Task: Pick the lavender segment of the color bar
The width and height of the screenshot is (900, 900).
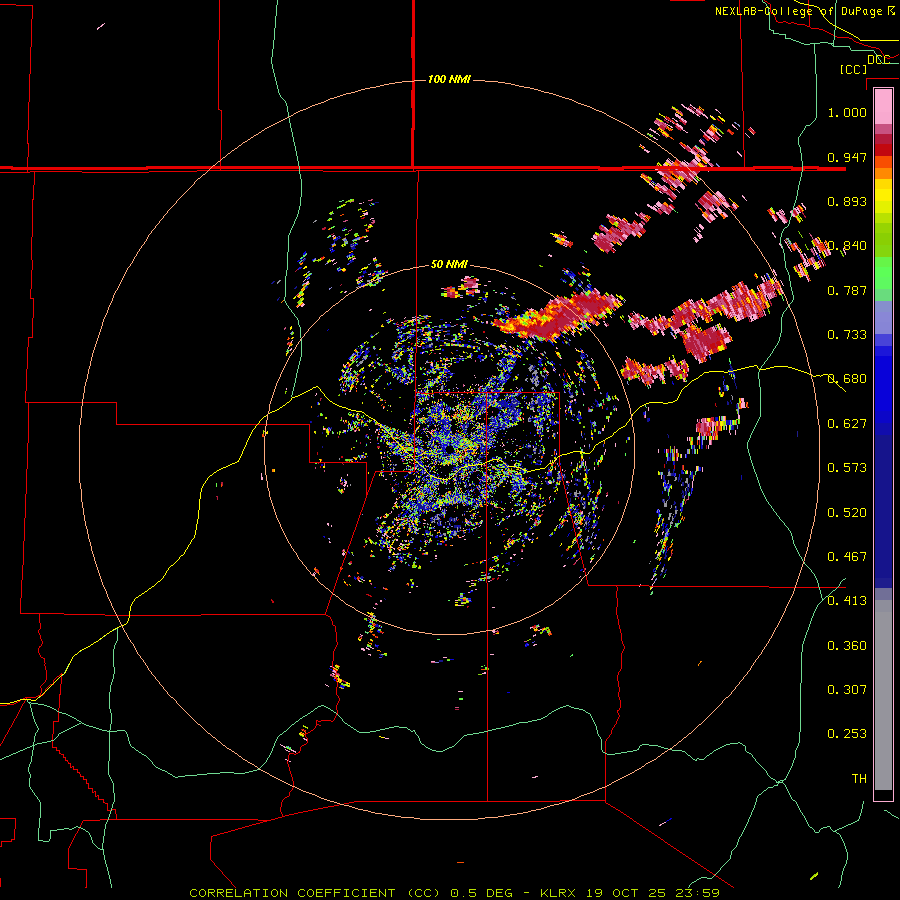Action: click(883, 317)
